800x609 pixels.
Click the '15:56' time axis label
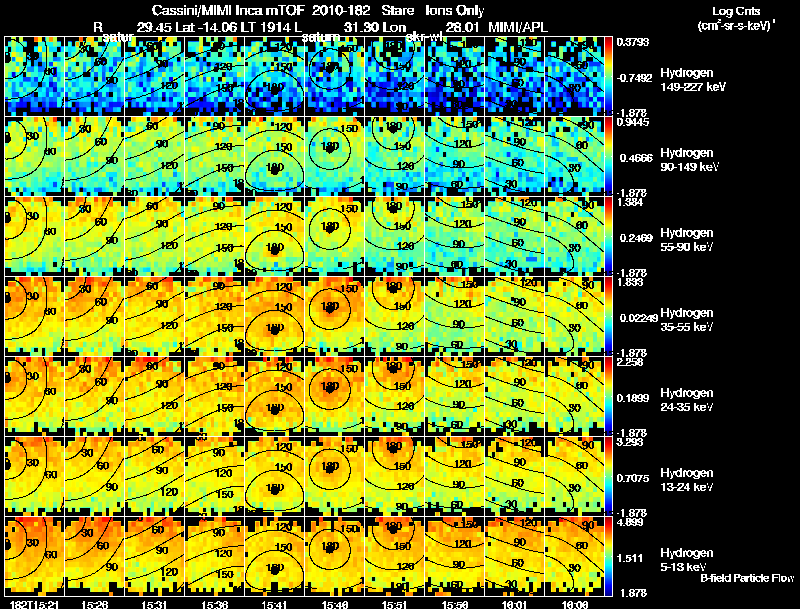pyautogui.click(x=455, y=604)
